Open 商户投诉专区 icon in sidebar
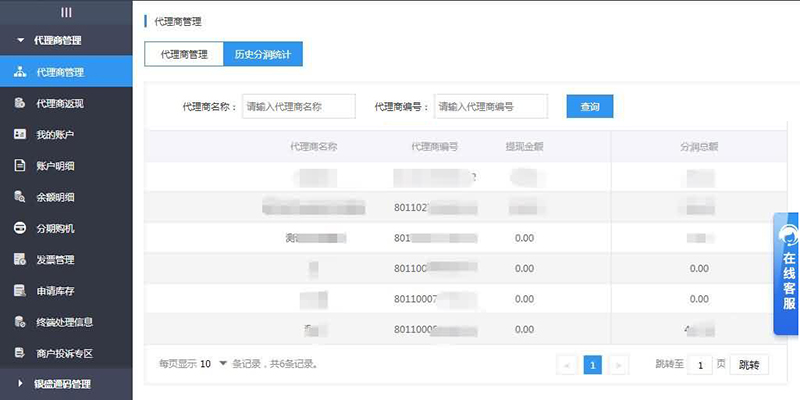This screenshot has height=400, width=800. [20, 353]
